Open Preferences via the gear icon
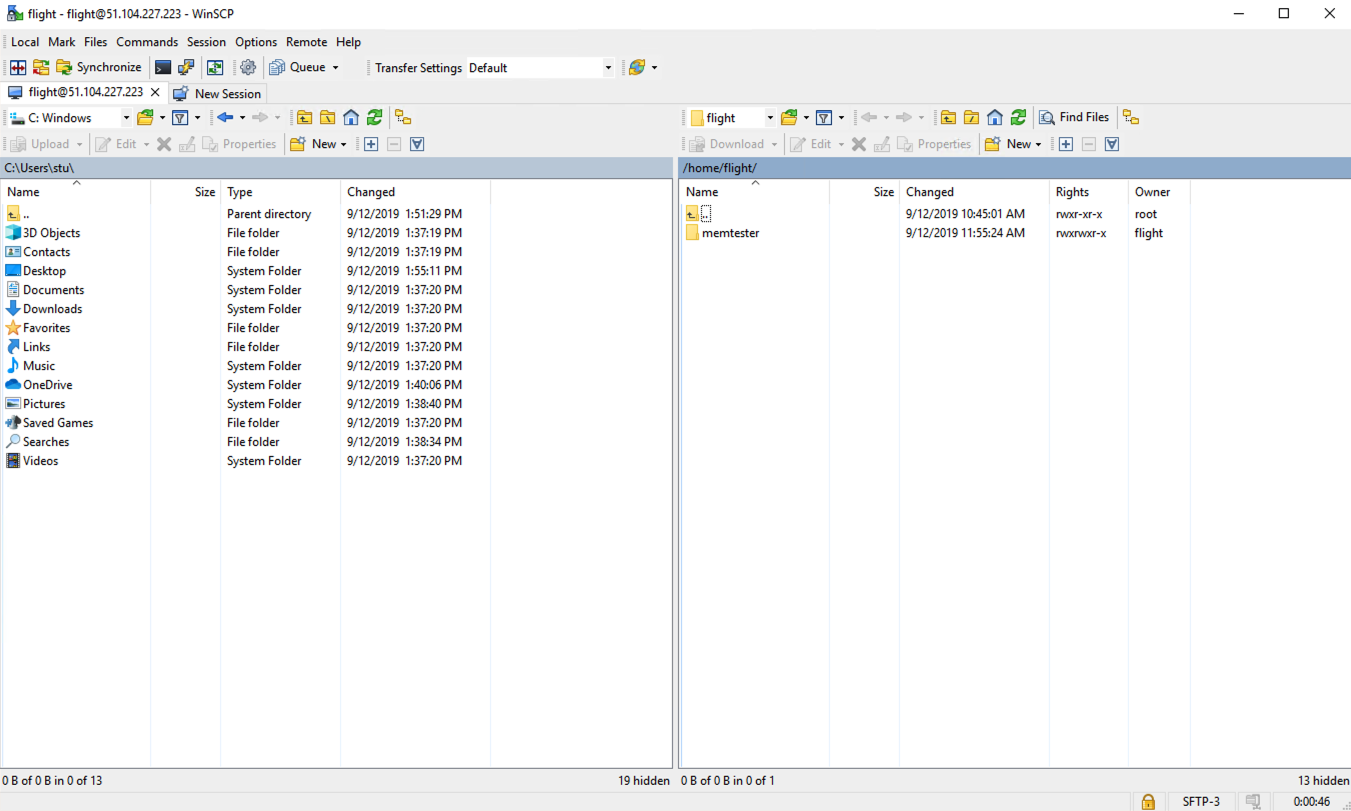Image resolution: width=1351 pixels, height=811 pixels. [x=248, y=68]
